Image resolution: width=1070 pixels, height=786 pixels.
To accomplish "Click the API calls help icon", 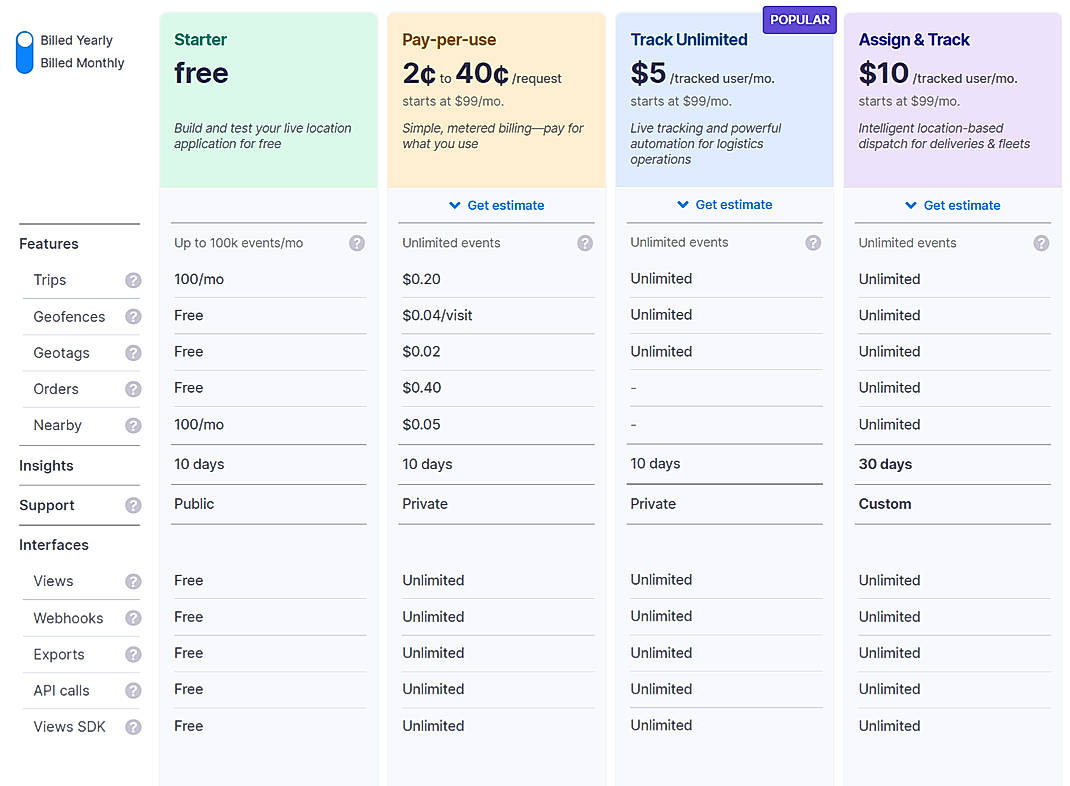I will tap(133, 690).
